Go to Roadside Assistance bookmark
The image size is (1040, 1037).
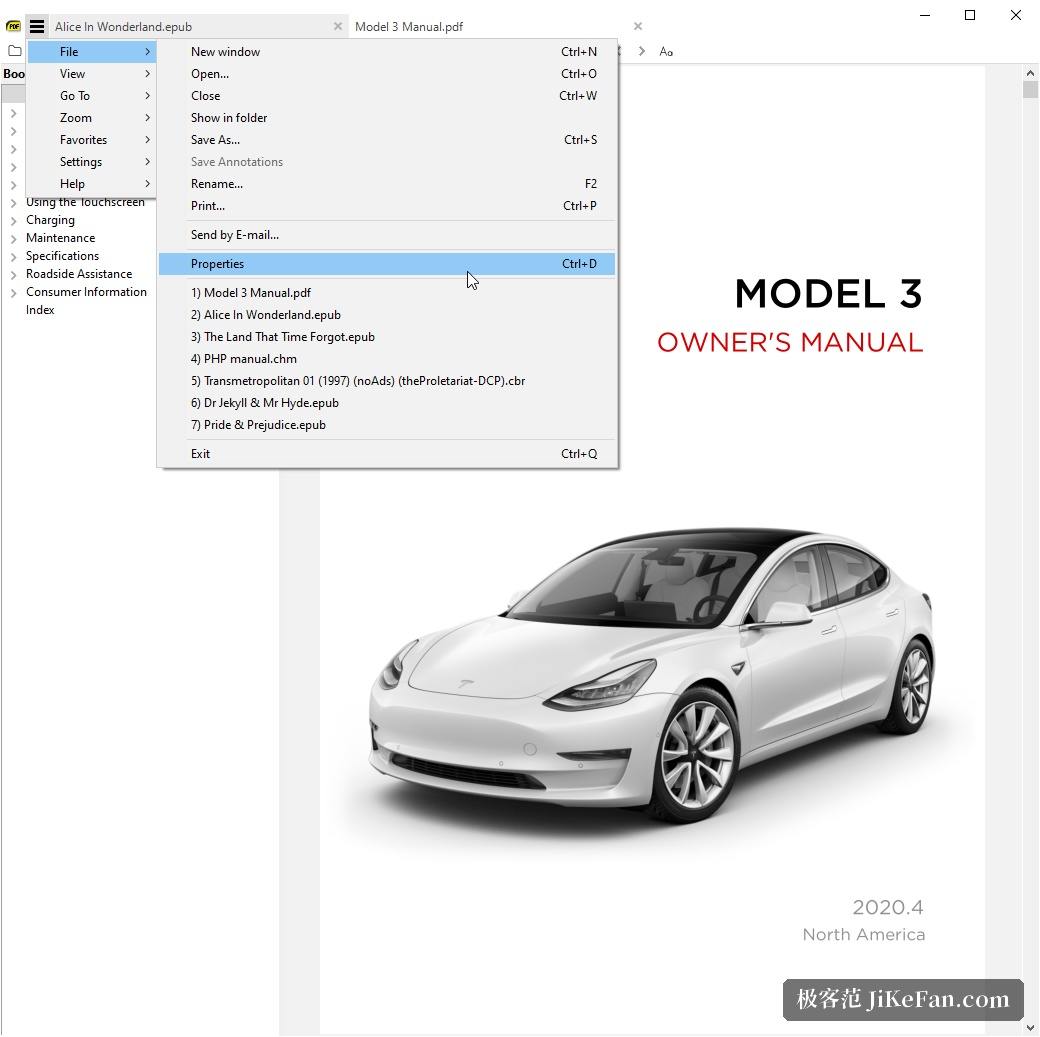point(79,274)
